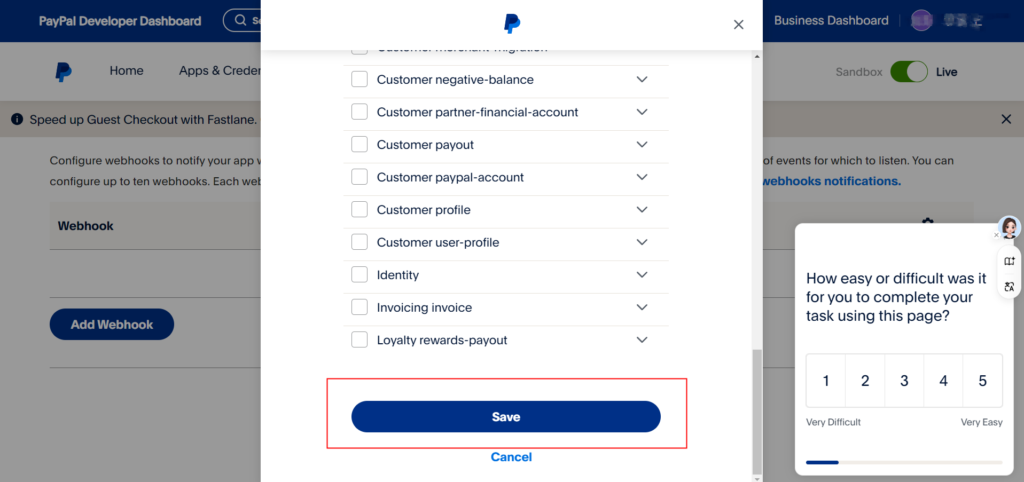The height and width of the screenshot is (482, 1024).
Task: Expand the Customer profile chevron
Action: pyautogui.click(x=642, y=210)
